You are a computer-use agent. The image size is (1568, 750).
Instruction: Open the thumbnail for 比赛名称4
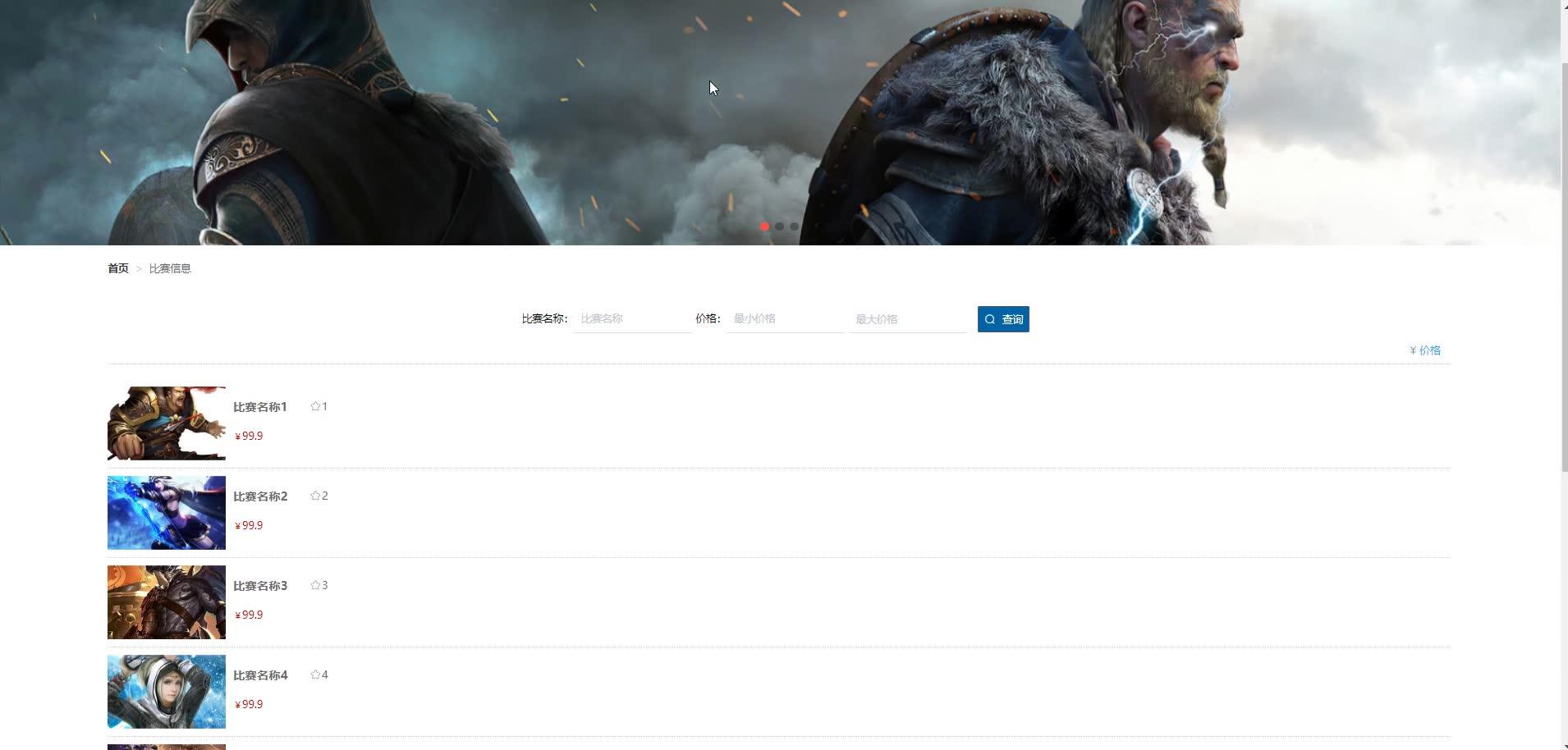click(x=167, y=692)
